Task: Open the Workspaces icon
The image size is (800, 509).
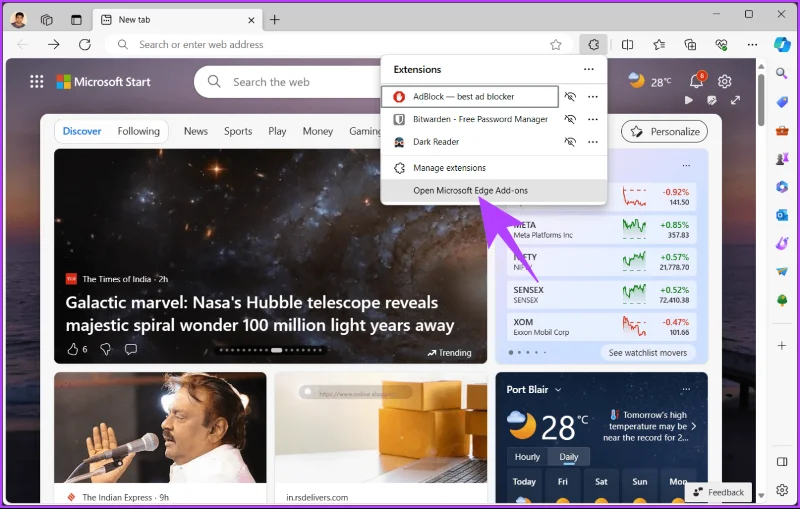Action: [46, 20]
